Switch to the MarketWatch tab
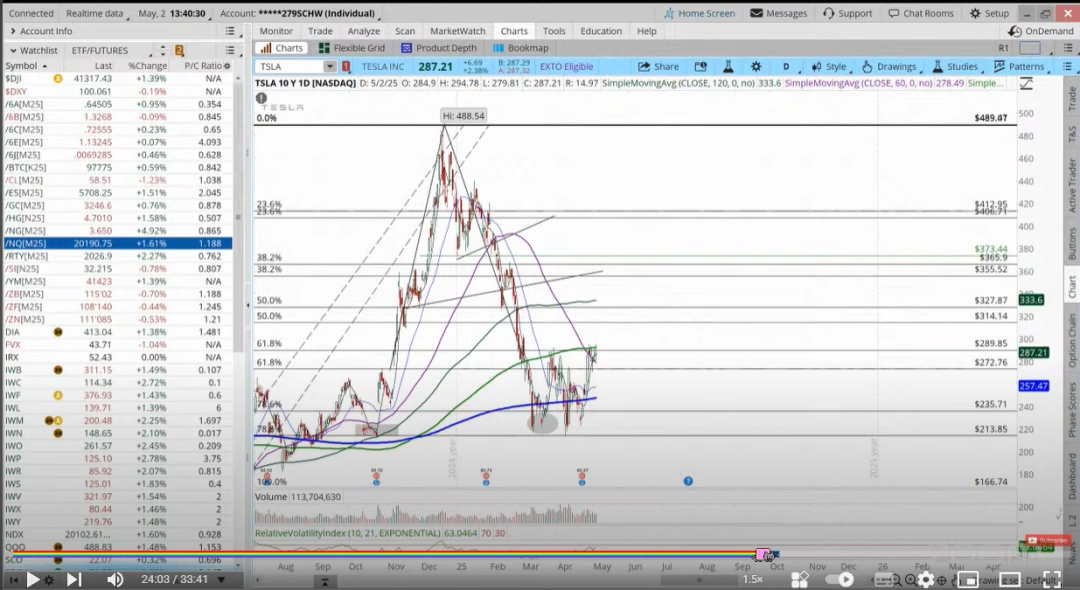Image resolution: width=1080 pixels, height=590 pixels. pyautogui.click(x=457, y=31)
